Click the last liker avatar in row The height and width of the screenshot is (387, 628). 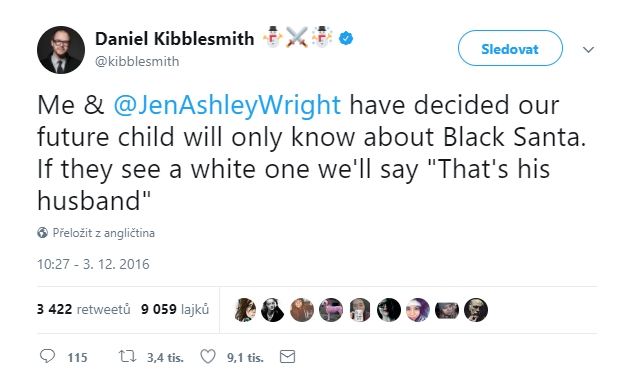(x=476, y=310)
